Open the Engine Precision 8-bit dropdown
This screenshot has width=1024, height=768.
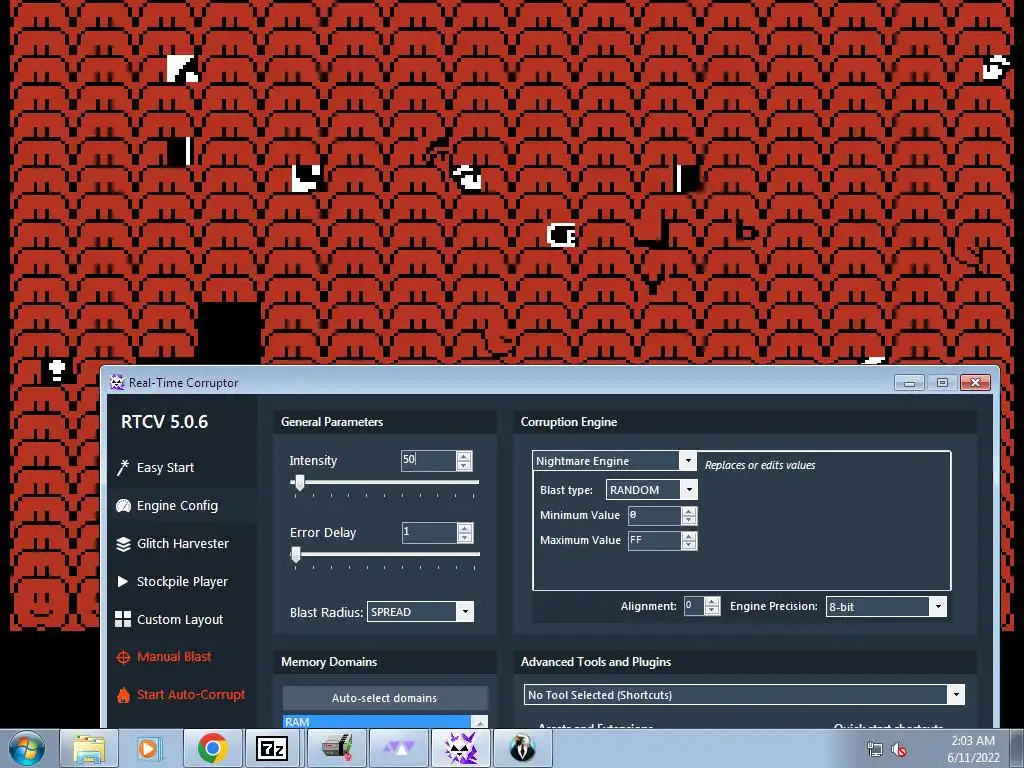tap(886, 607)
